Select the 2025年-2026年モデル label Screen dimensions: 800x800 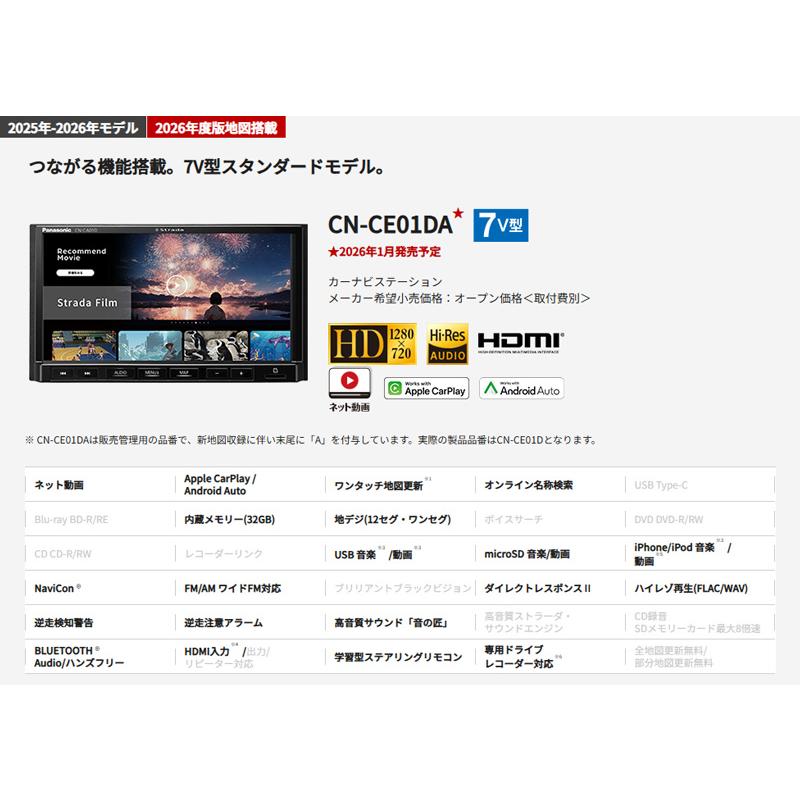73,128
